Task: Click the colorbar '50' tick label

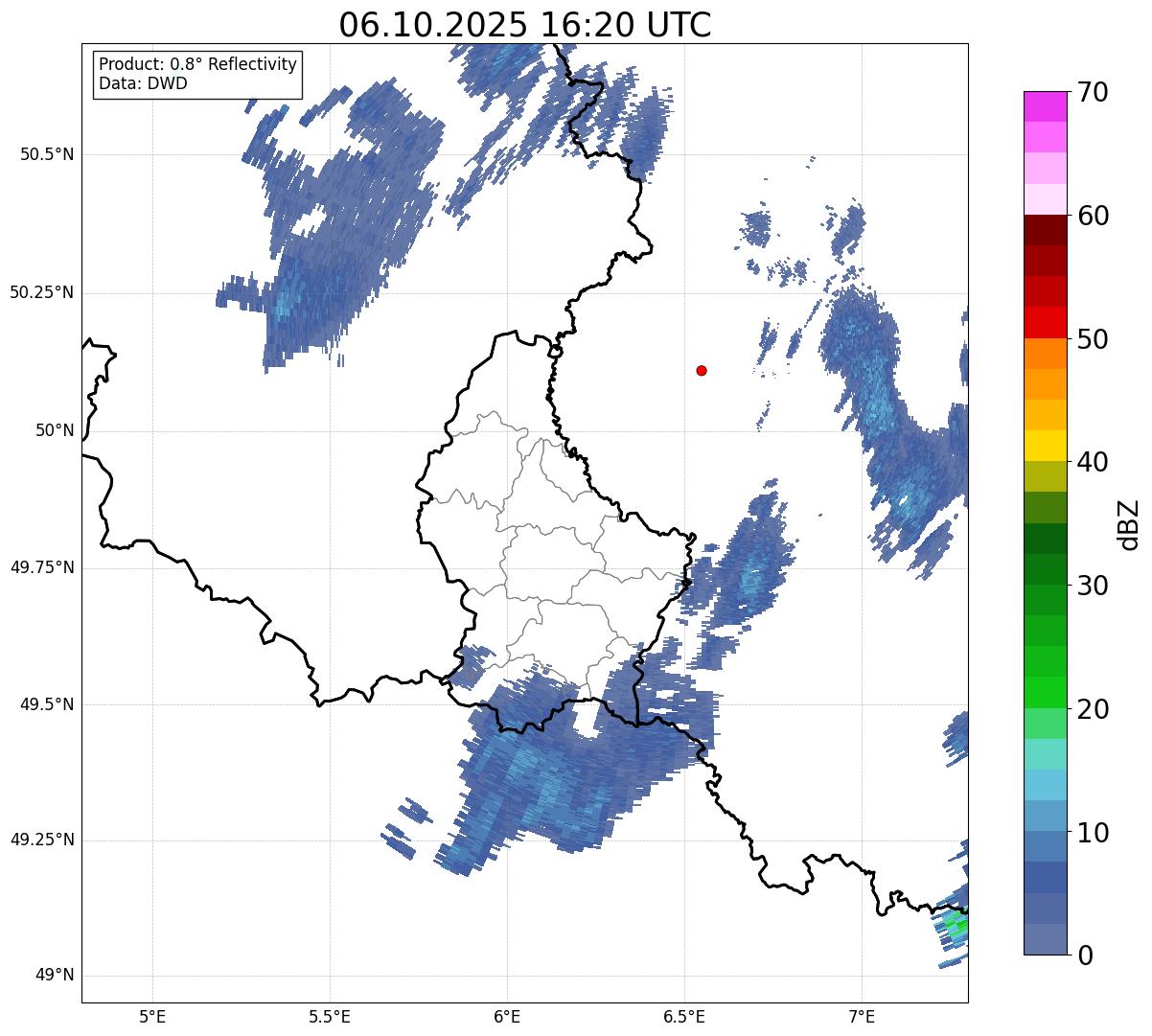Action: (1093, 339)
